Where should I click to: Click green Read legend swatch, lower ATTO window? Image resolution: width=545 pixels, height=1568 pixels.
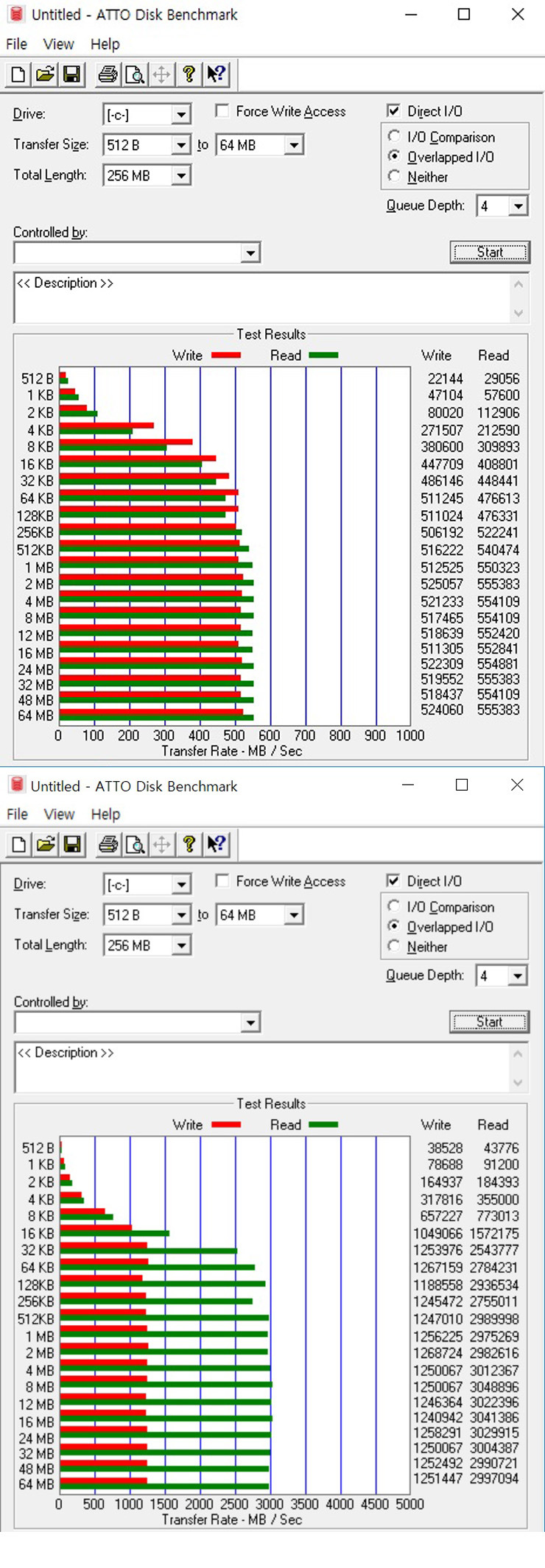(323, 1125)
